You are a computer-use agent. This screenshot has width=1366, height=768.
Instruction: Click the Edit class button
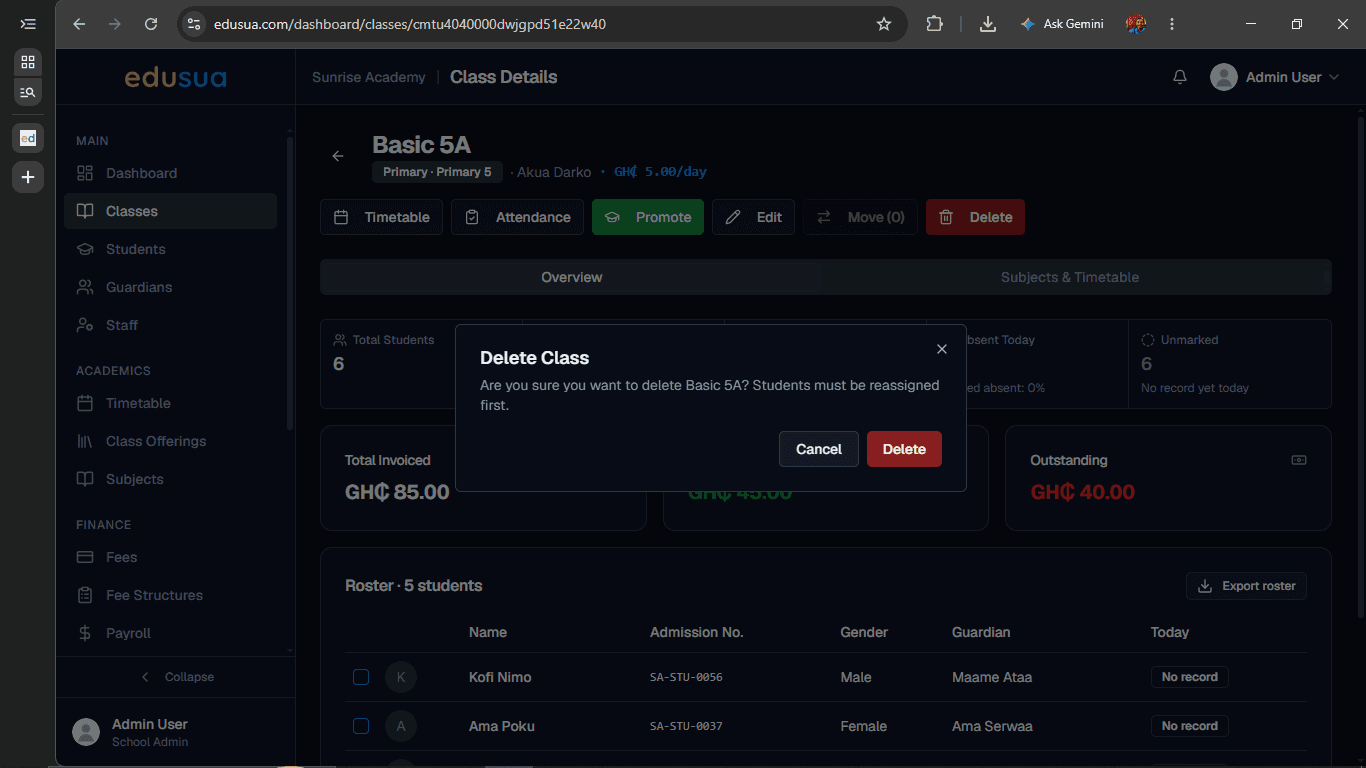point(753,217)
